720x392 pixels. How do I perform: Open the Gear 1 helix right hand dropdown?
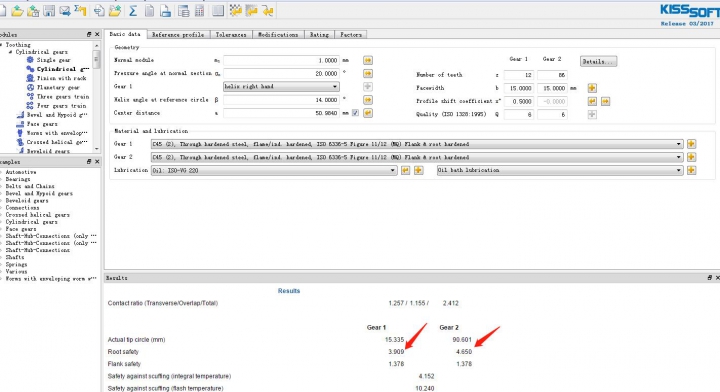pyautogui.click(x=281, y=86)
